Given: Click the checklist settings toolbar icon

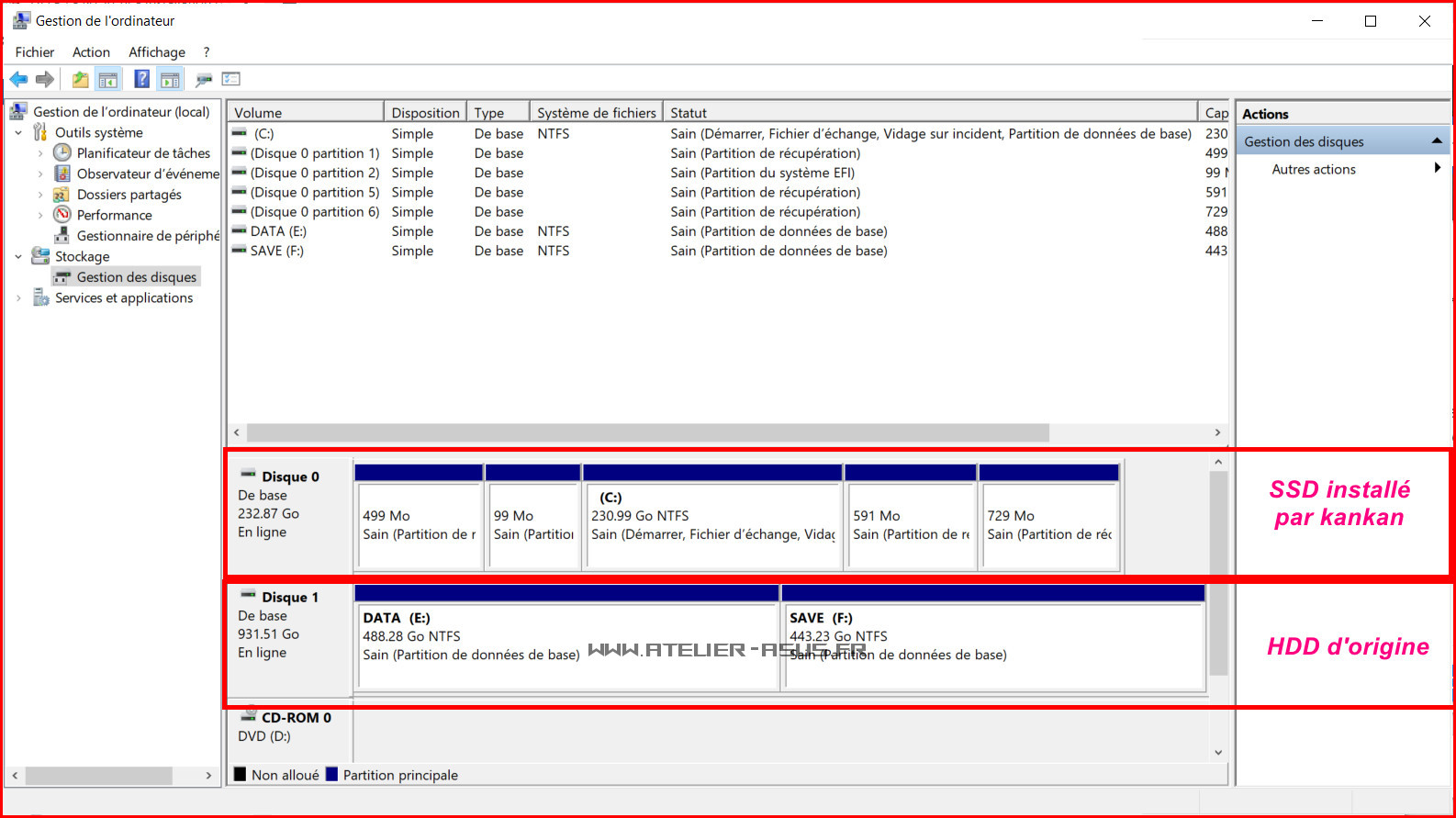Looking at the screenshot, I should [x=230, y=80].
